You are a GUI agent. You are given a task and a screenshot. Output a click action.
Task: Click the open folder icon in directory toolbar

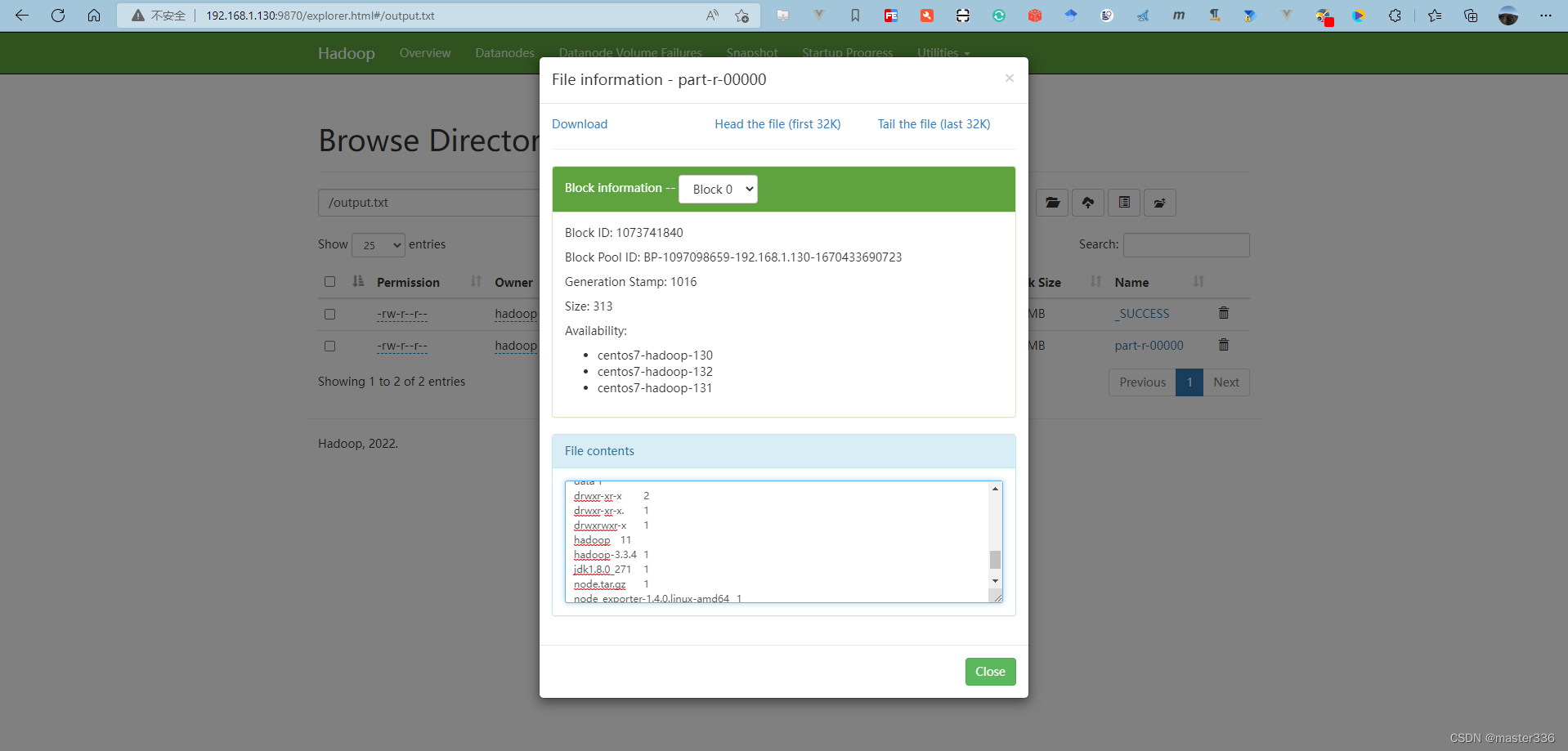(x=1052, y=203)
